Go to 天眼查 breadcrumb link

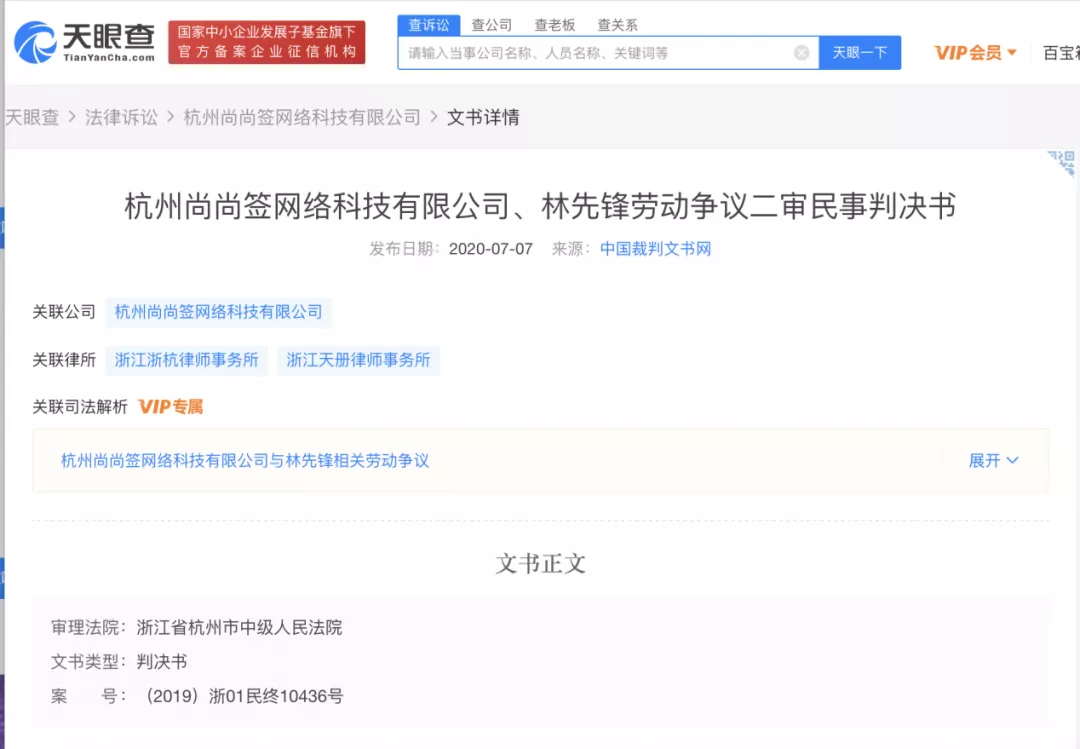click(x=31, y=117)
